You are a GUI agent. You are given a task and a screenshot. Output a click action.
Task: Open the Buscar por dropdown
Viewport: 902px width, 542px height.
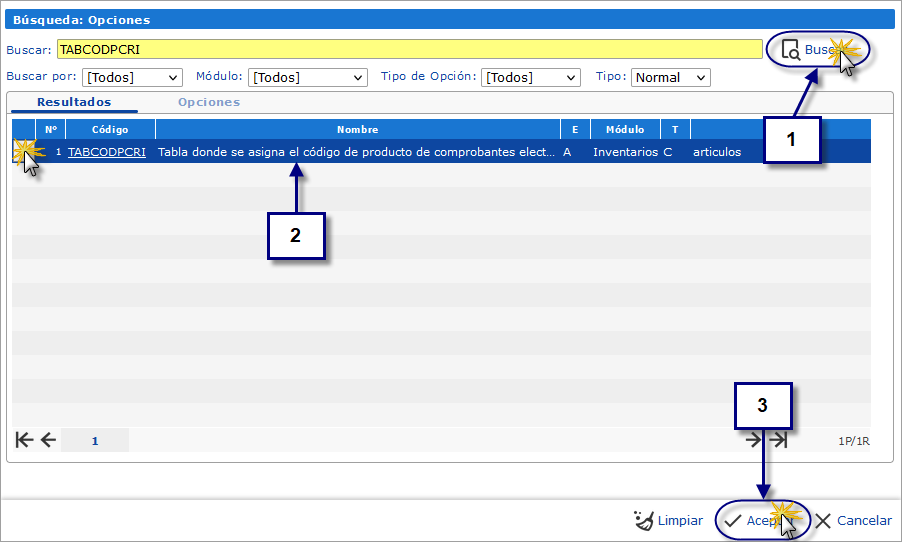pyautogui.click(x=132, y=77)
